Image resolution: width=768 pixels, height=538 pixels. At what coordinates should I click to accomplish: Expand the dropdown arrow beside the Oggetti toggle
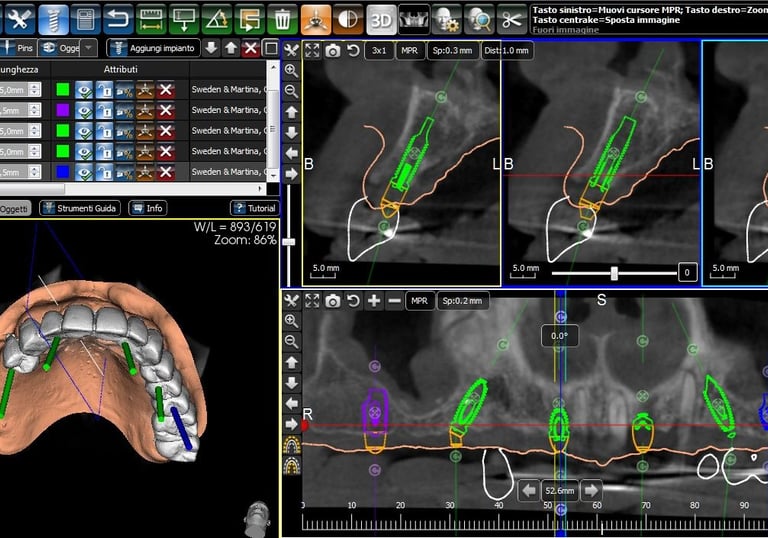pyautogui.click(x=88, y=48)
